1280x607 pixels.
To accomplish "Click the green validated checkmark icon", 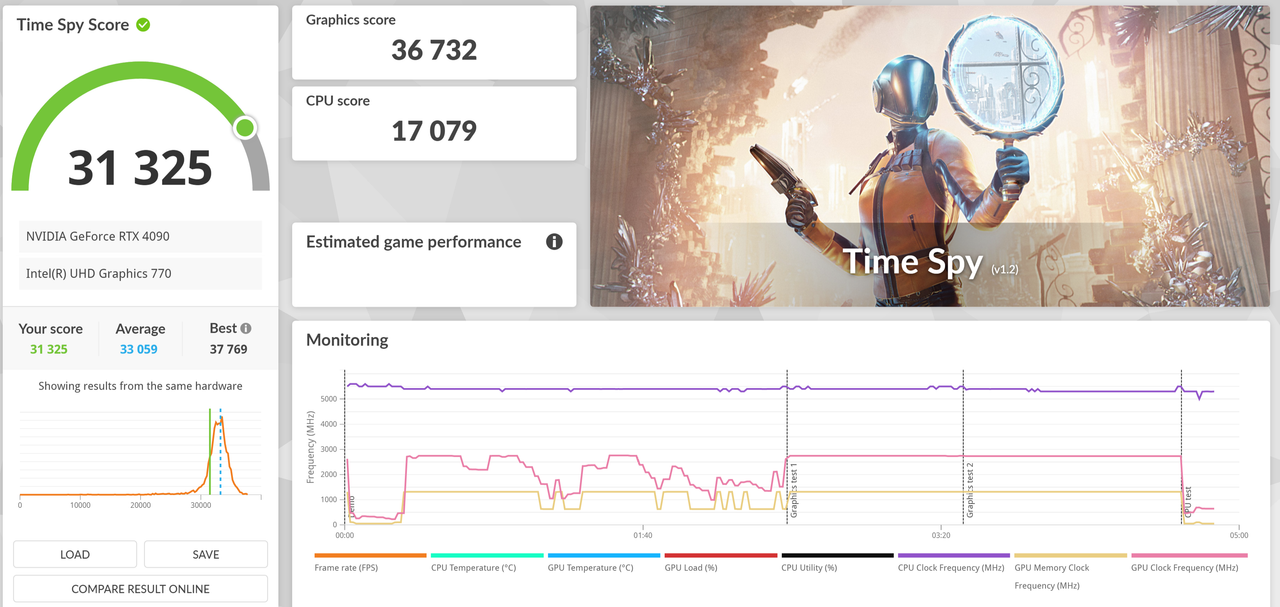I will (143, 24).
